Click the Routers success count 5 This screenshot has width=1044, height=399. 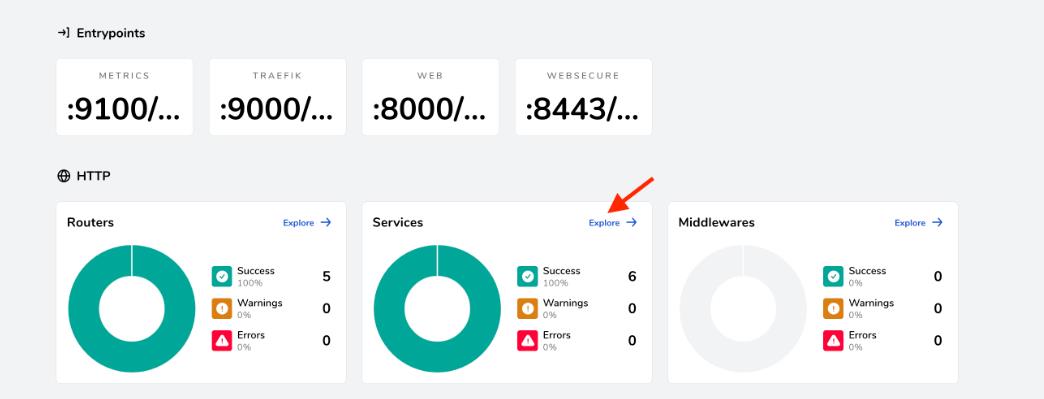pyautogui.click(x=326, y=276)
